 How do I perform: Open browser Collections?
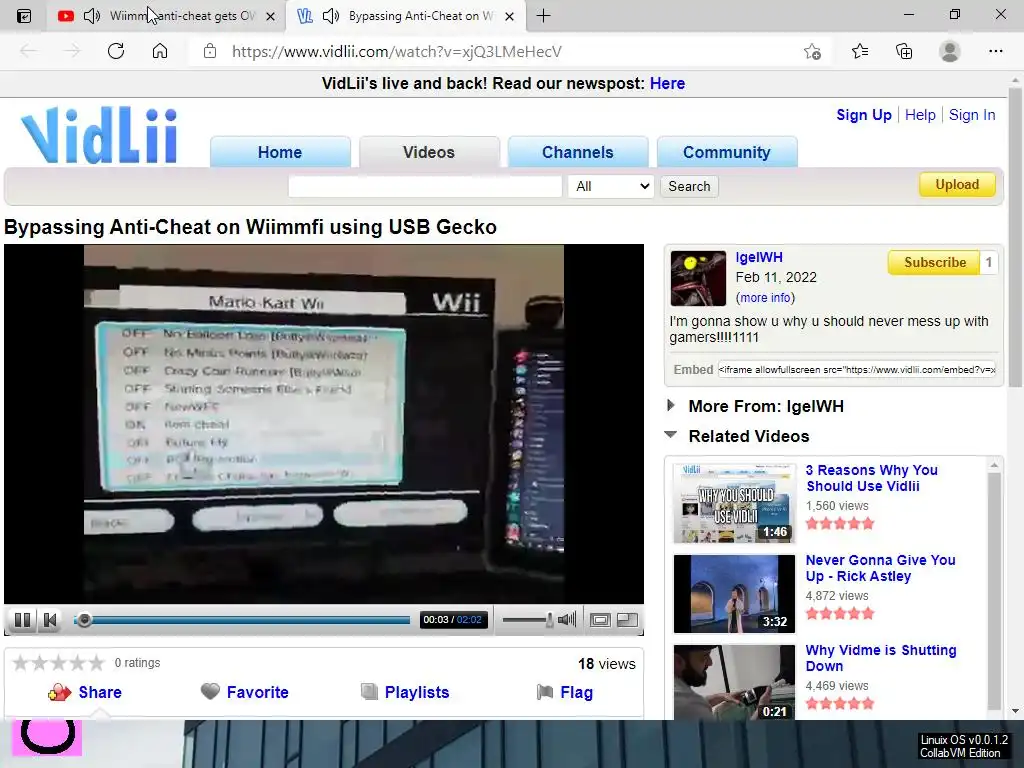904,51
